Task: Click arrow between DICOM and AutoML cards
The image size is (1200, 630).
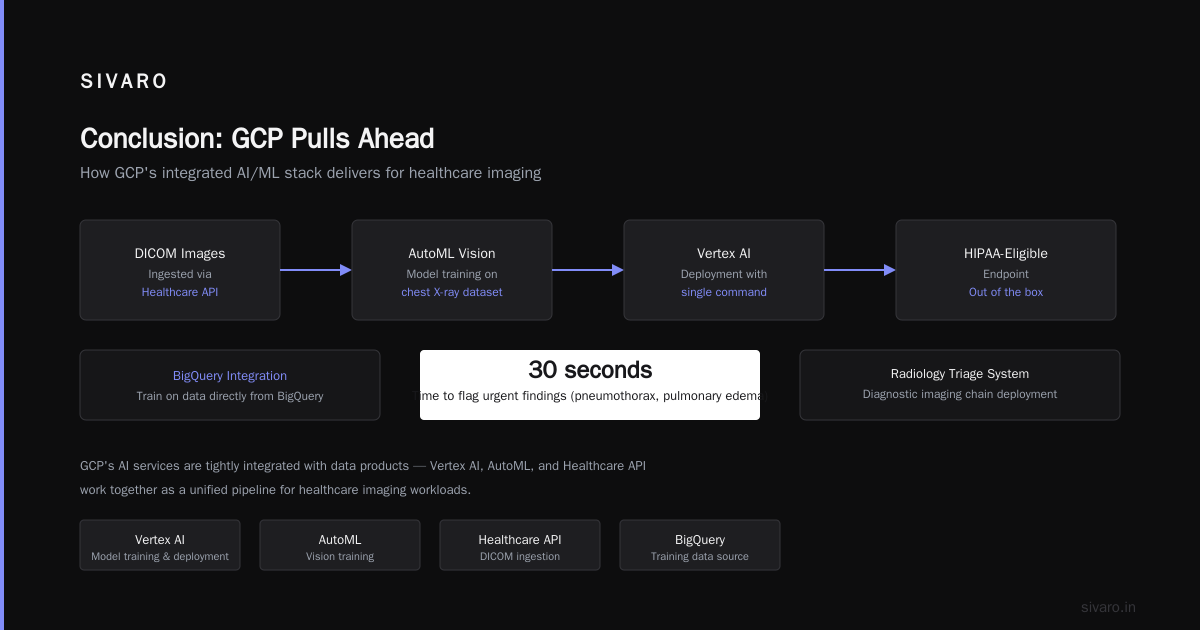Action: pyautogui.click(x=316, y=270)
